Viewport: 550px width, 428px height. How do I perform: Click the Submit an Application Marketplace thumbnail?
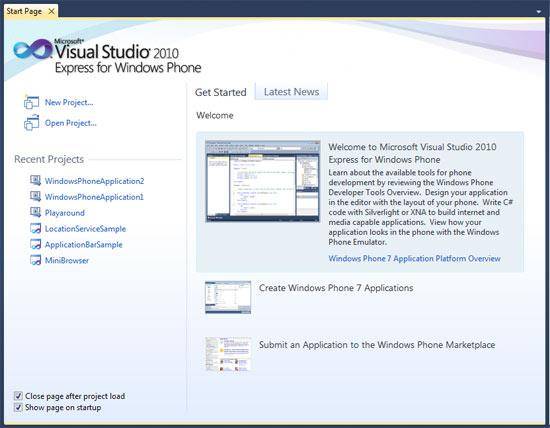228,354
